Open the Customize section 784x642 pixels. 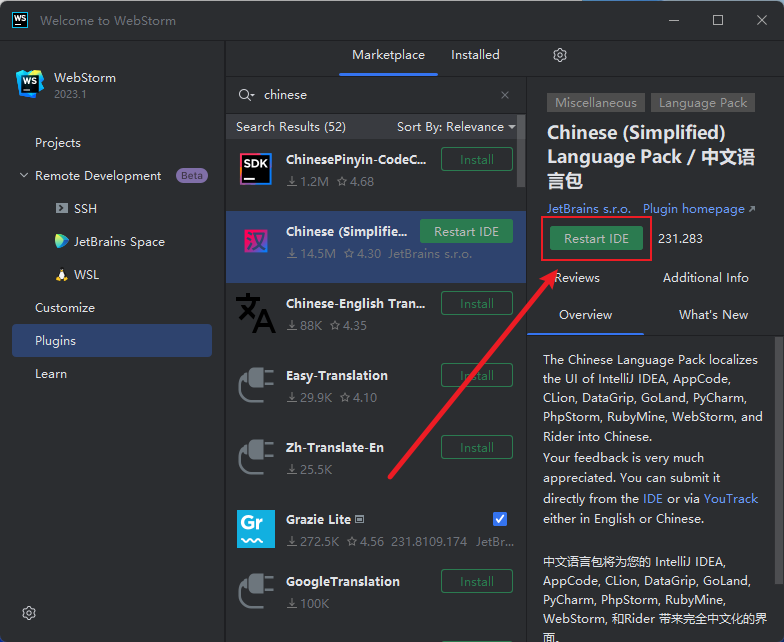pos(65,308)
